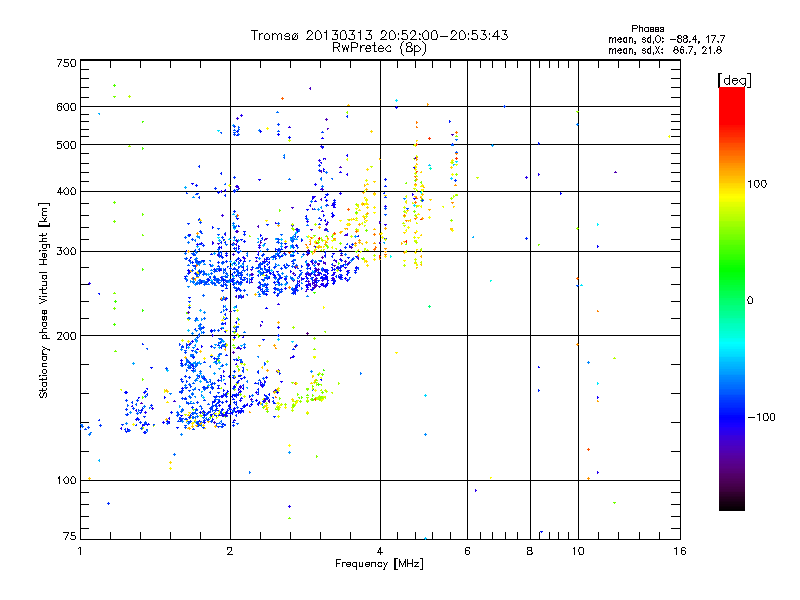Click the colorbar tick label '-100'
The height and width of the screenshot is (600, 800).
click(761, 417)
